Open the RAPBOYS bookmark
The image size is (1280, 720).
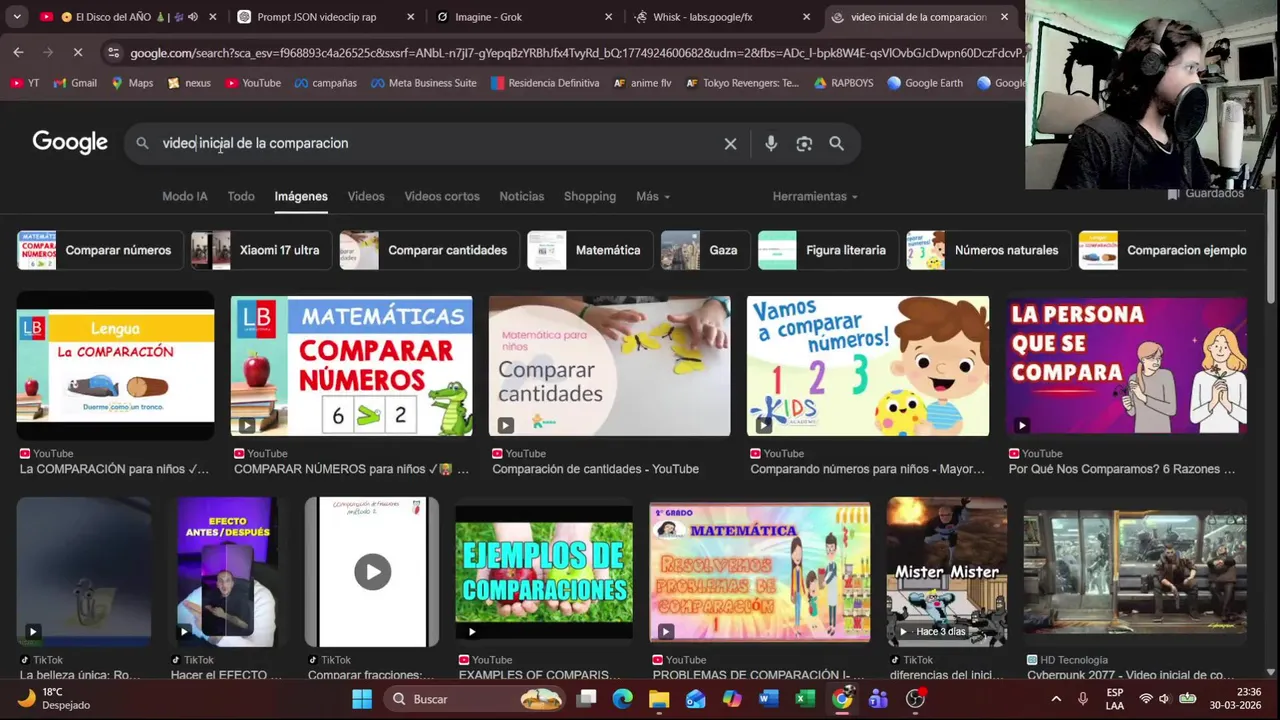click(843, 83)
